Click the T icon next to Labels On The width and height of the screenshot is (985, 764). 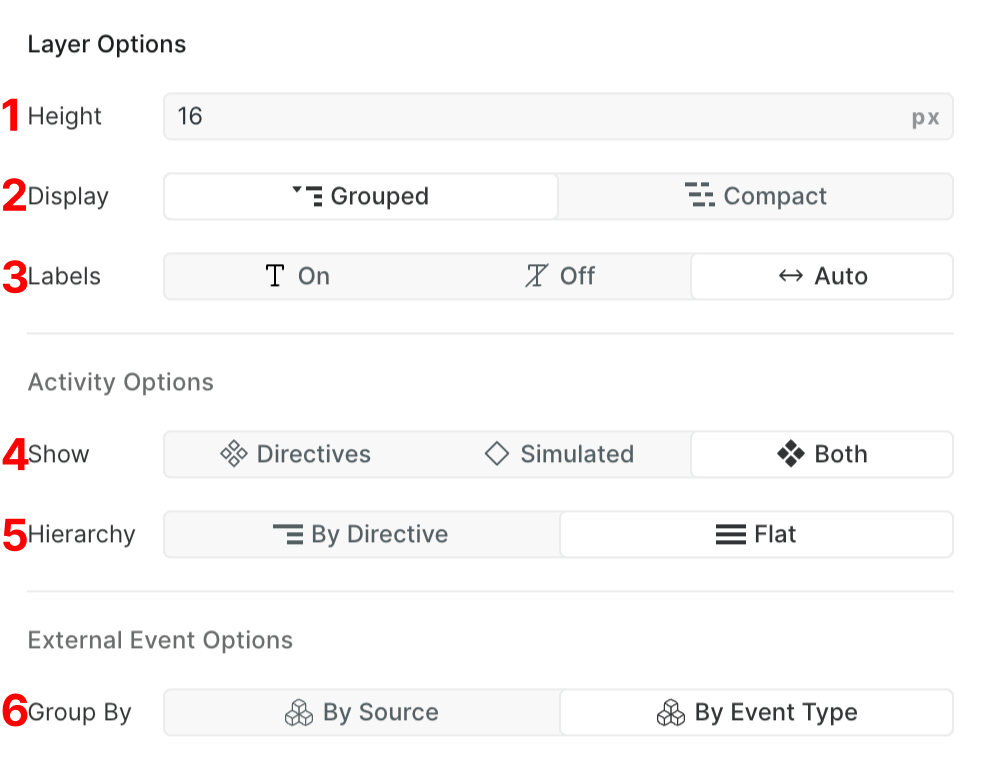[x=274, y=276]
